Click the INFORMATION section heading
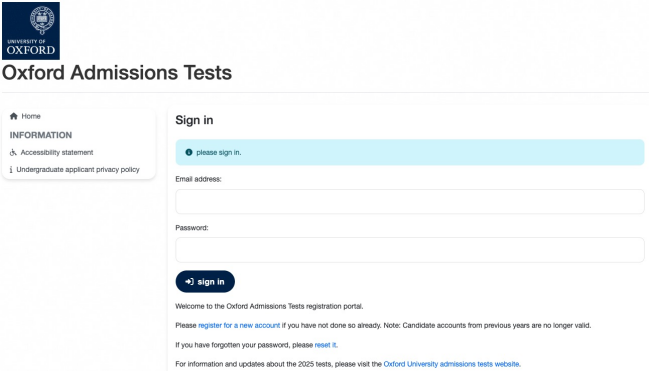This screenshot has width=650, height=371. [x=41, y=135]
